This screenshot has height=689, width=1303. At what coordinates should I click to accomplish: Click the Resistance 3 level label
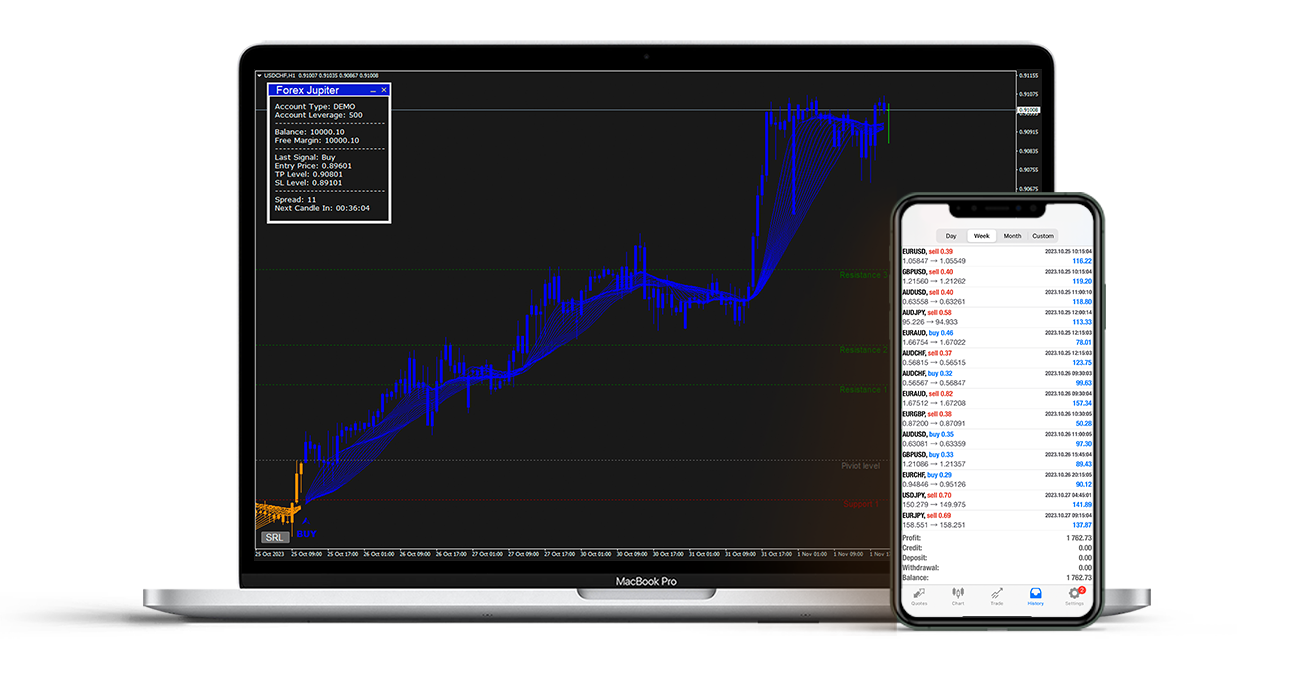point(862,275)
